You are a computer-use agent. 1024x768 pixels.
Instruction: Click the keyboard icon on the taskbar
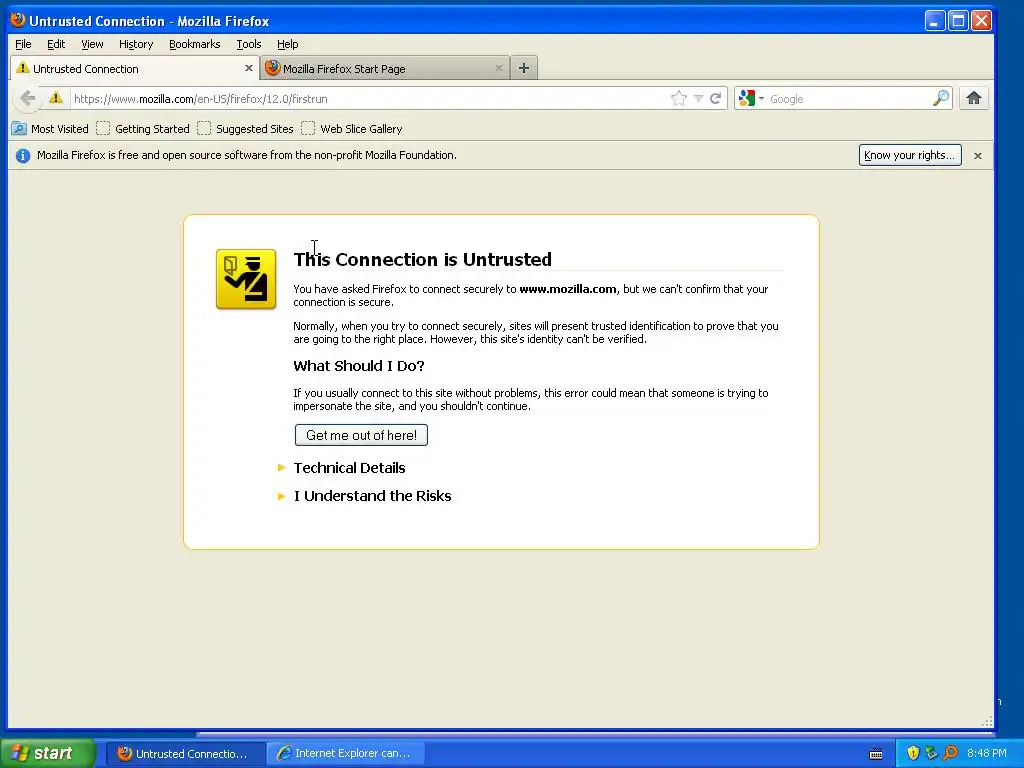pos(876,754)
